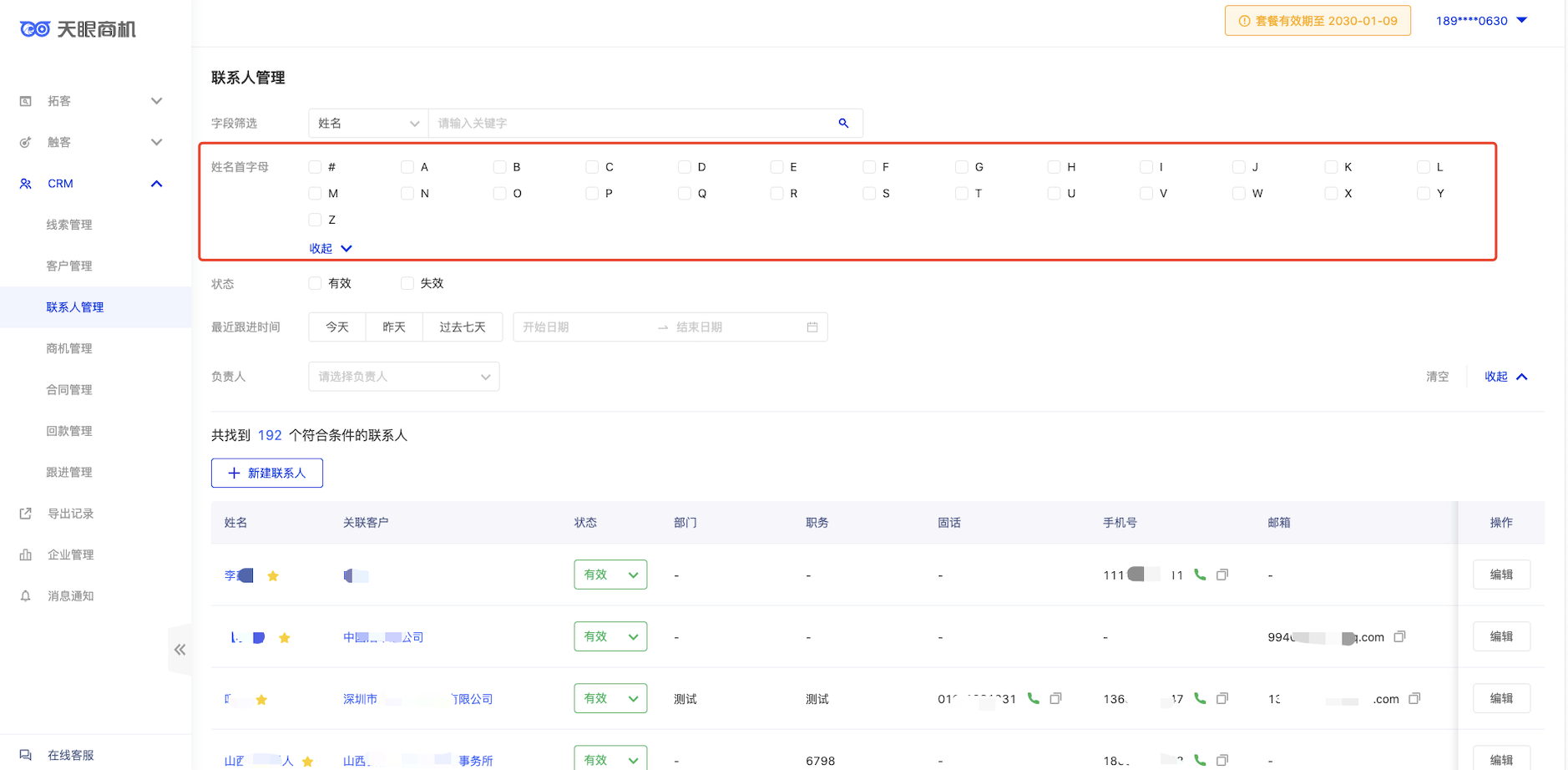Screen dimensions: 1568x770
Task: Open status dropdown in first contact row
Action: click(x=610, y=575)
